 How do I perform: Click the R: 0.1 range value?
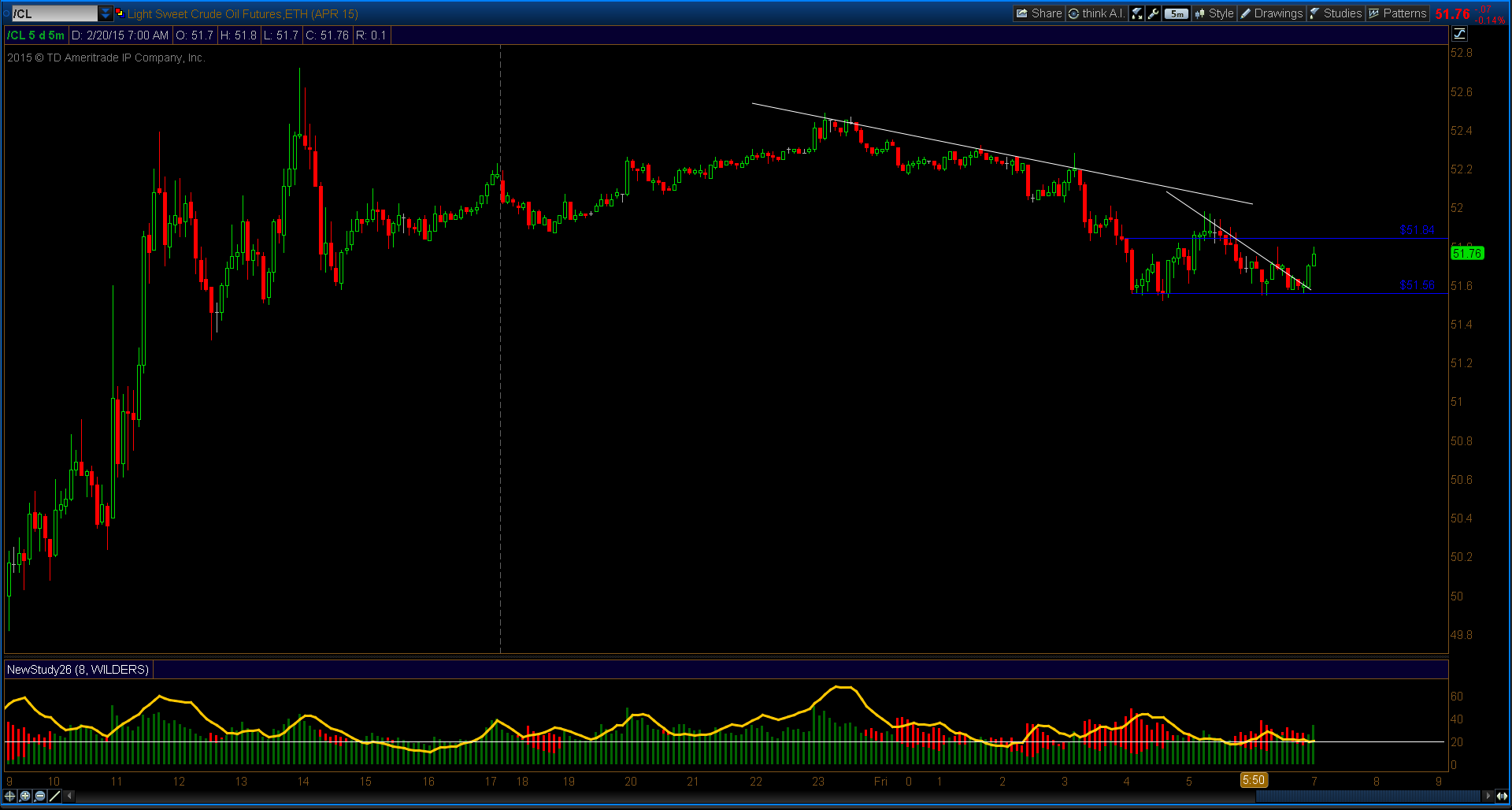point(371,35)
